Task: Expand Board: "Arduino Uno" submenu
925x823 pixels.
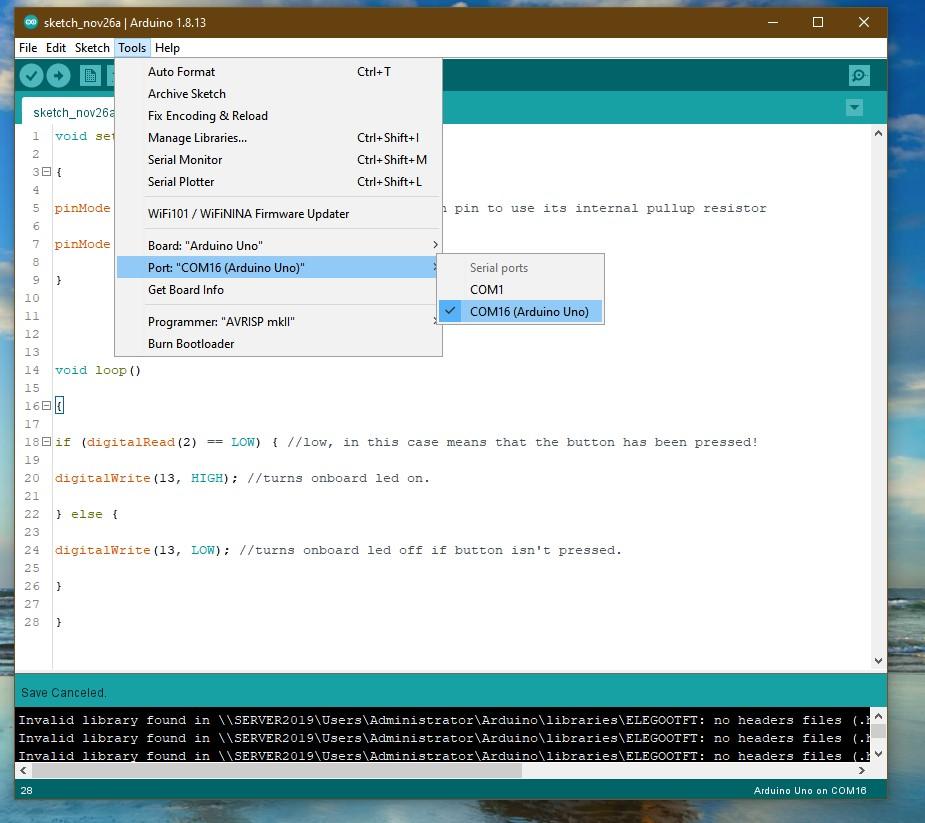Action: tap(278, 245)
